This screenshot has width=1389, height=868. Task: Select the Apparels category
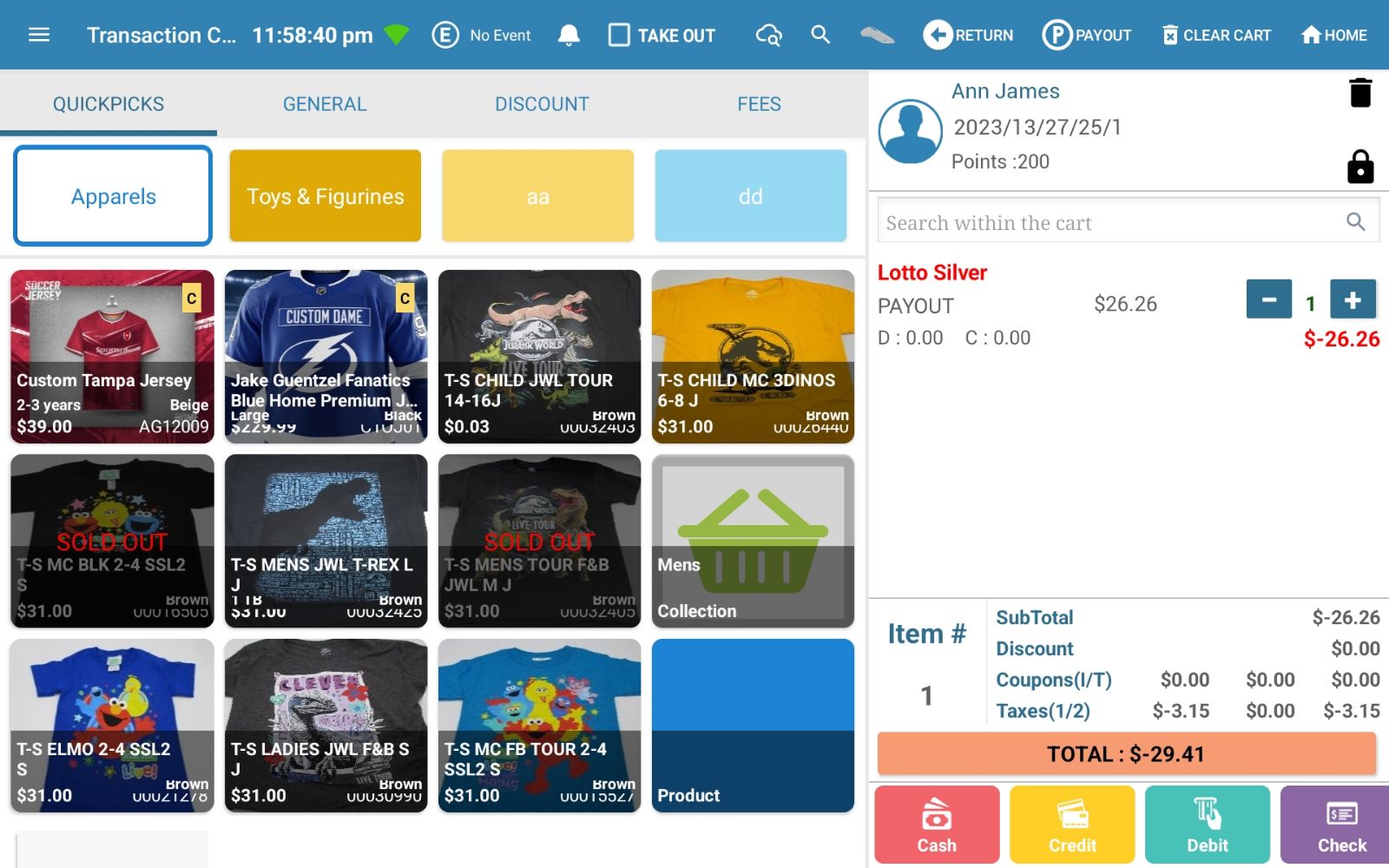click(x=113, y=196)
